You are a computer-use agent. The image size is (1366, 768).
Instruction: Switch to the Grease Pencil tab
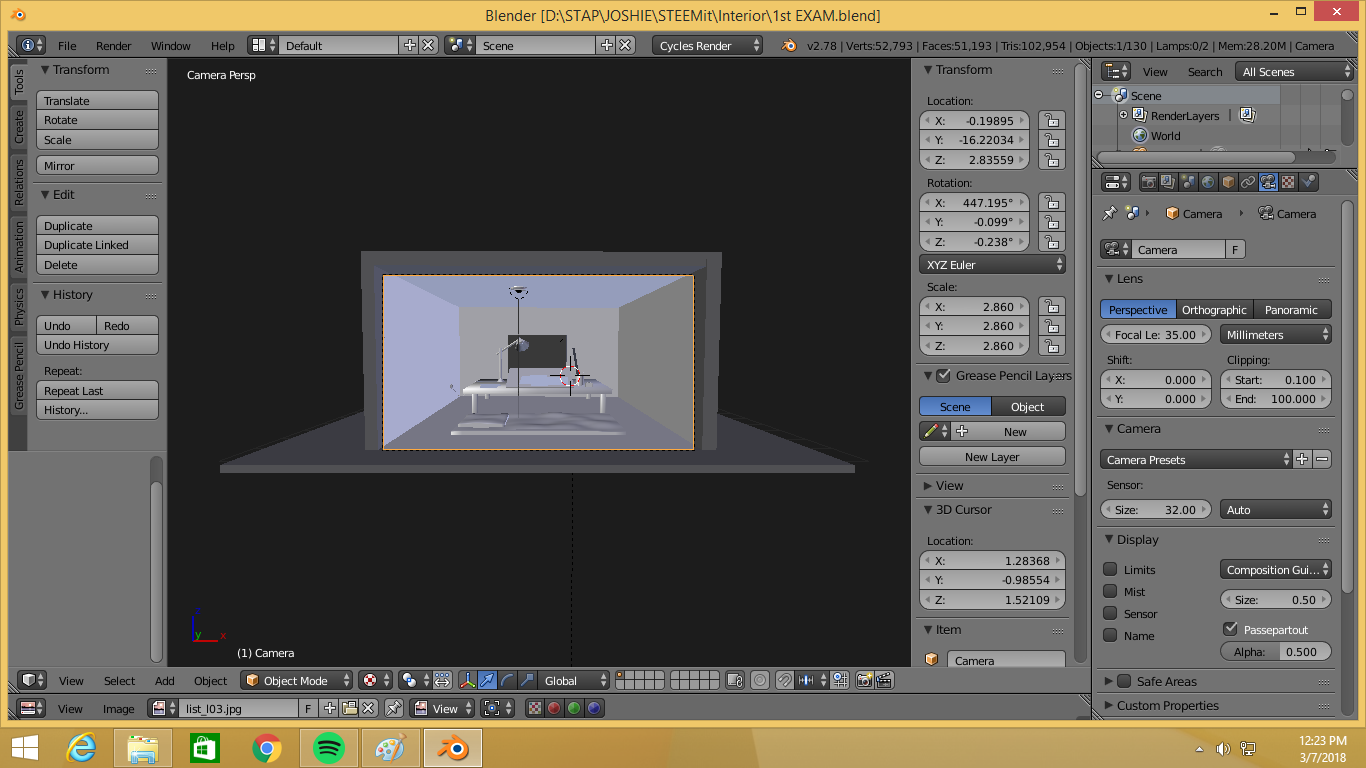[18, 375]
